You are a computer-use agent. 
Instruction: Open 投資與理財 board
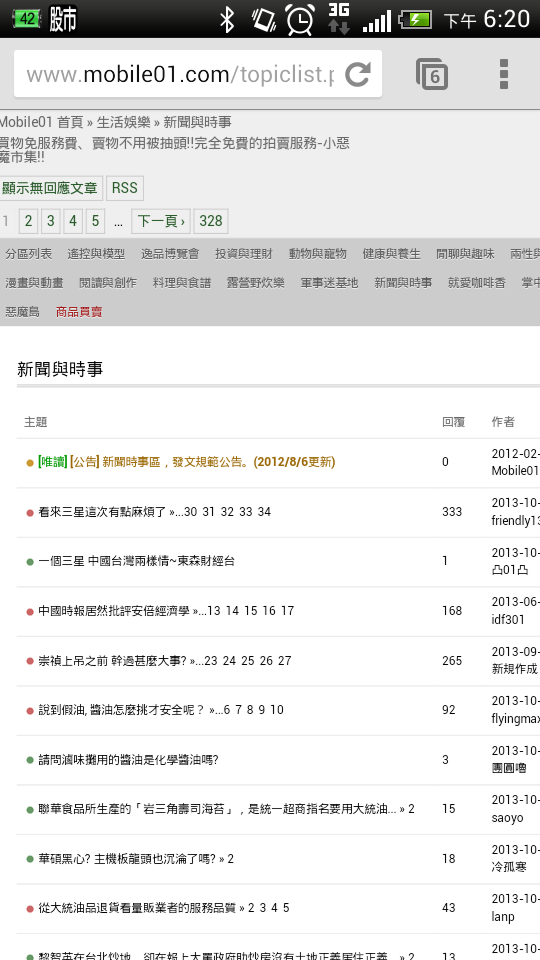pyautogui.click(x=244, y=253)
